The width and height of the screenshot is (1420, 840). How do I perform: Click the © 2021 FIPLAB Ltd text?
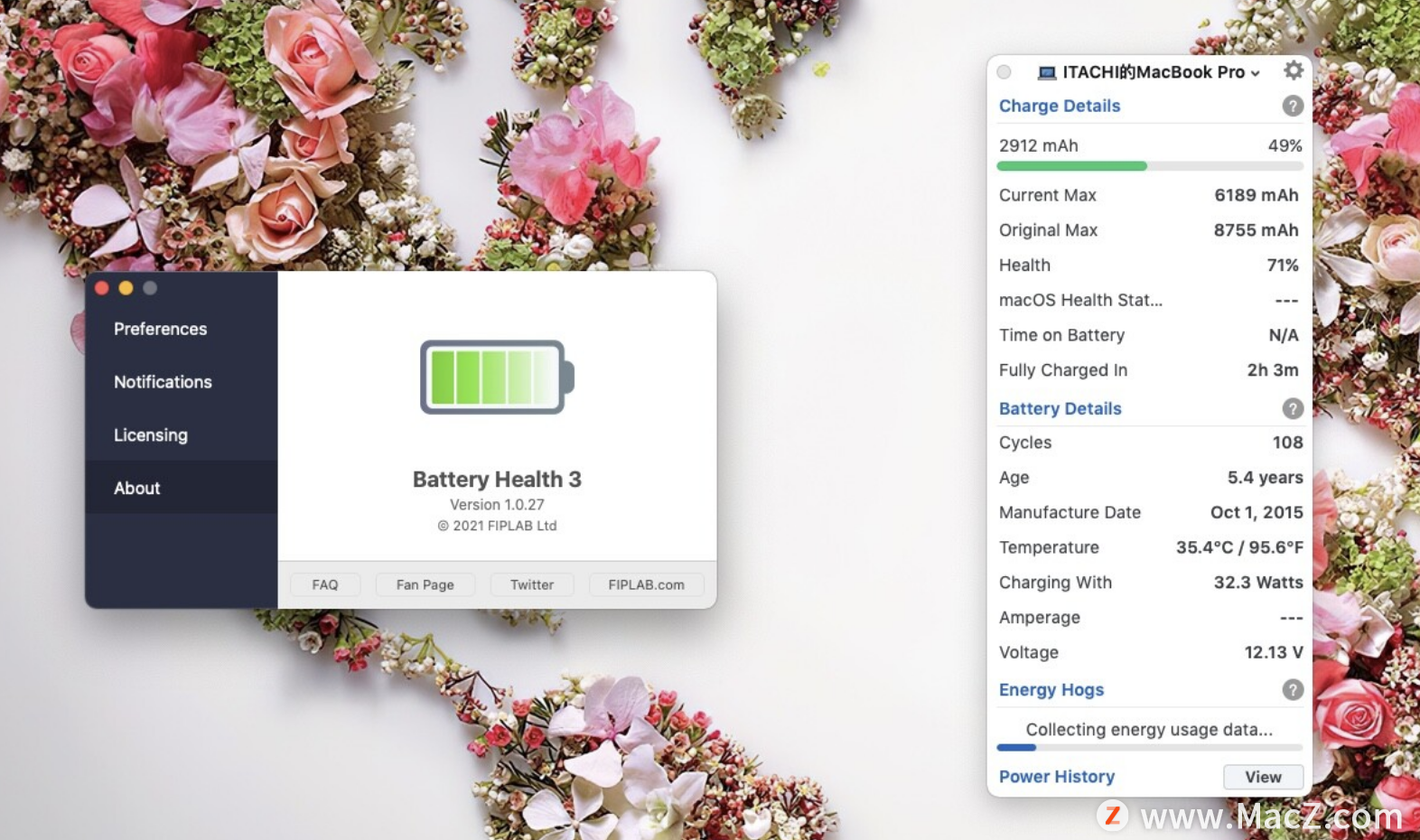(497, 526)
